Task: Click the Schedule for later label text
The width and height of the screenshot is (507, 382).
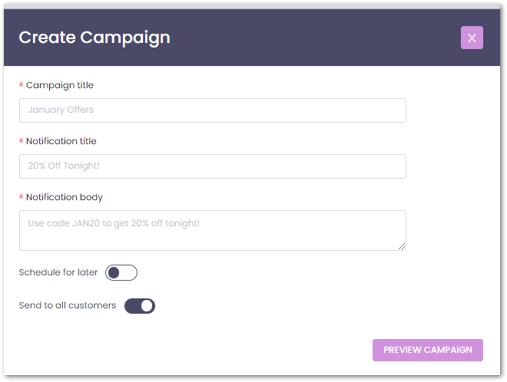Action: [58, 272]
